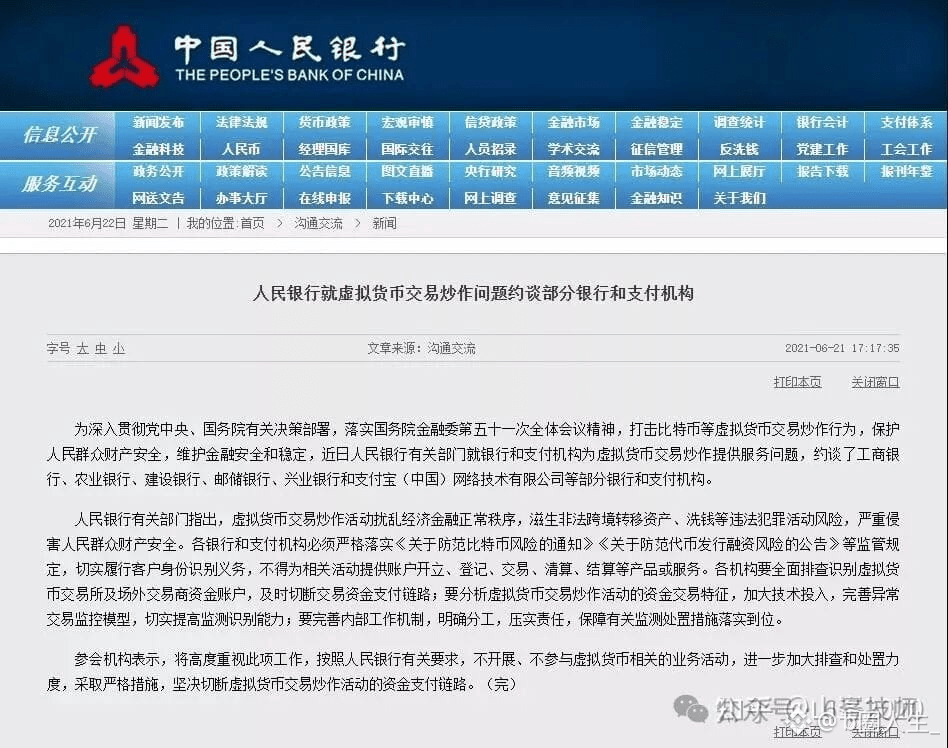Open the 在线申报 section
The image size is (948, 748).
click(324, 198)
